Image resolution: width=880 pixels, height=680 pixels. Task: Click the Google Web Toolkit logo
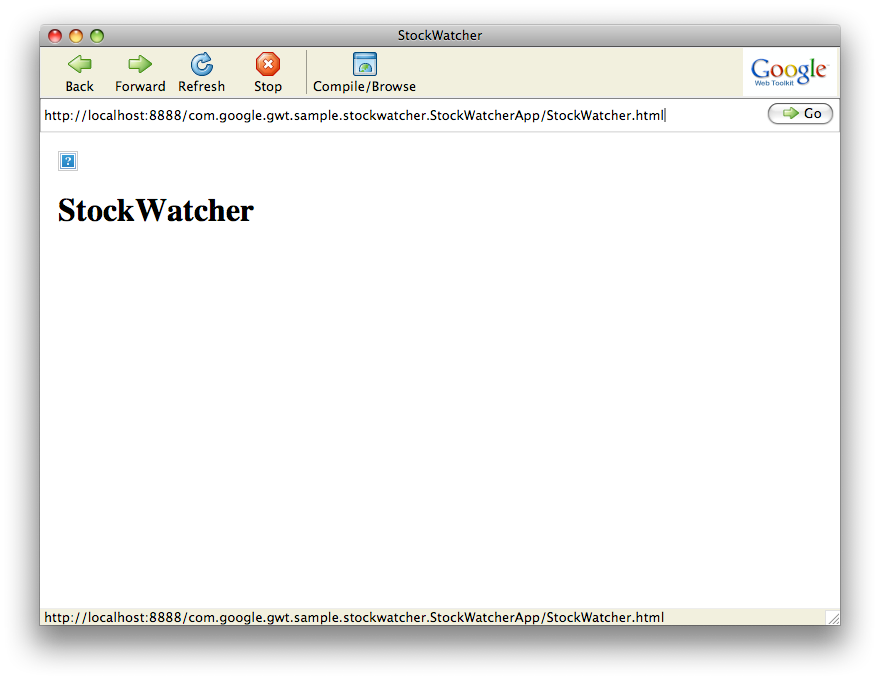click(x=789, y=72)
